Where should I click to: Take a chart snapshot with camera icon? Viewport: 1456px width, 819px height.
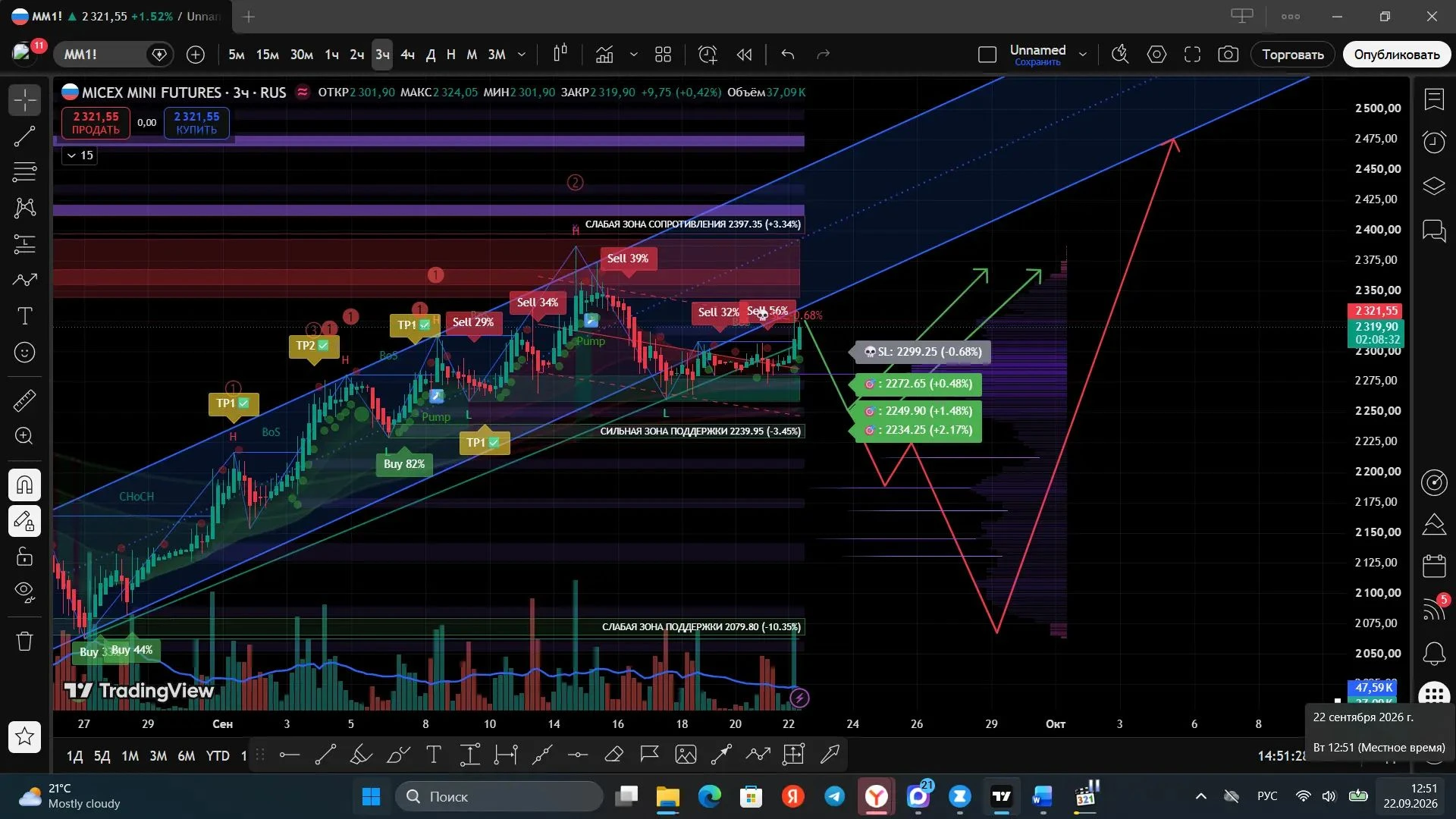(1228, 55)
